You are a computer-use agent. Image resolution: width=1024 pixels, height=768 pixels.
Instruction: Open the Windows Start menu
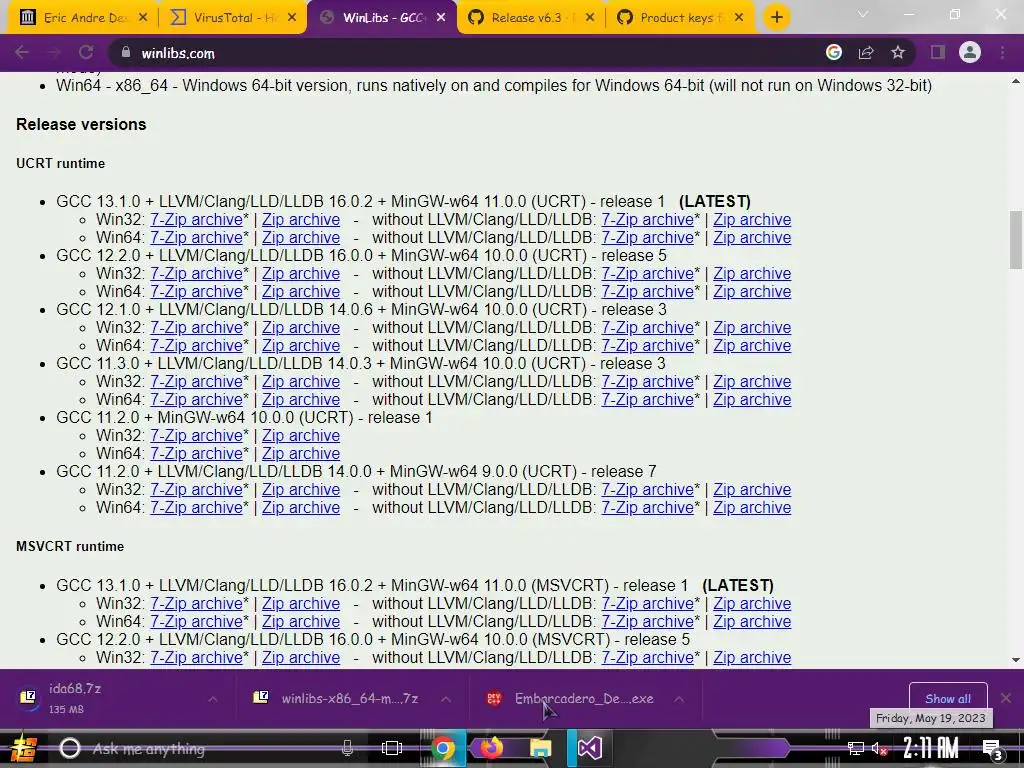point(22,748)
